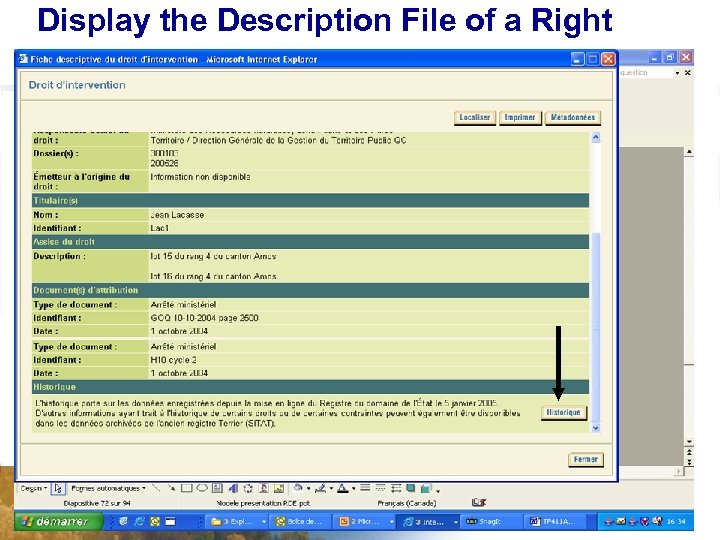Click the shield antivirus tray icon
This screenshot has width=720, height=540.
(x=645, y=521)
